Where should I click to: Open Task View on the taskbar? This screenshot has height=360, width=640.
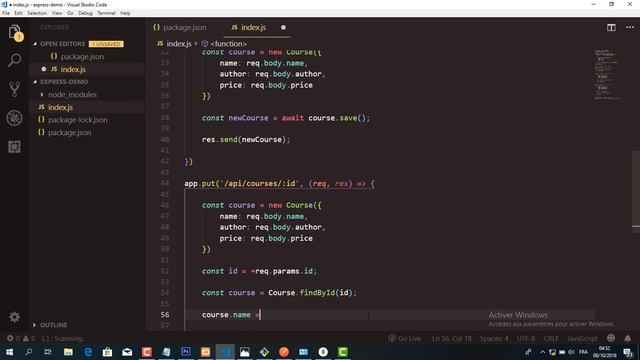pos(48,352)
